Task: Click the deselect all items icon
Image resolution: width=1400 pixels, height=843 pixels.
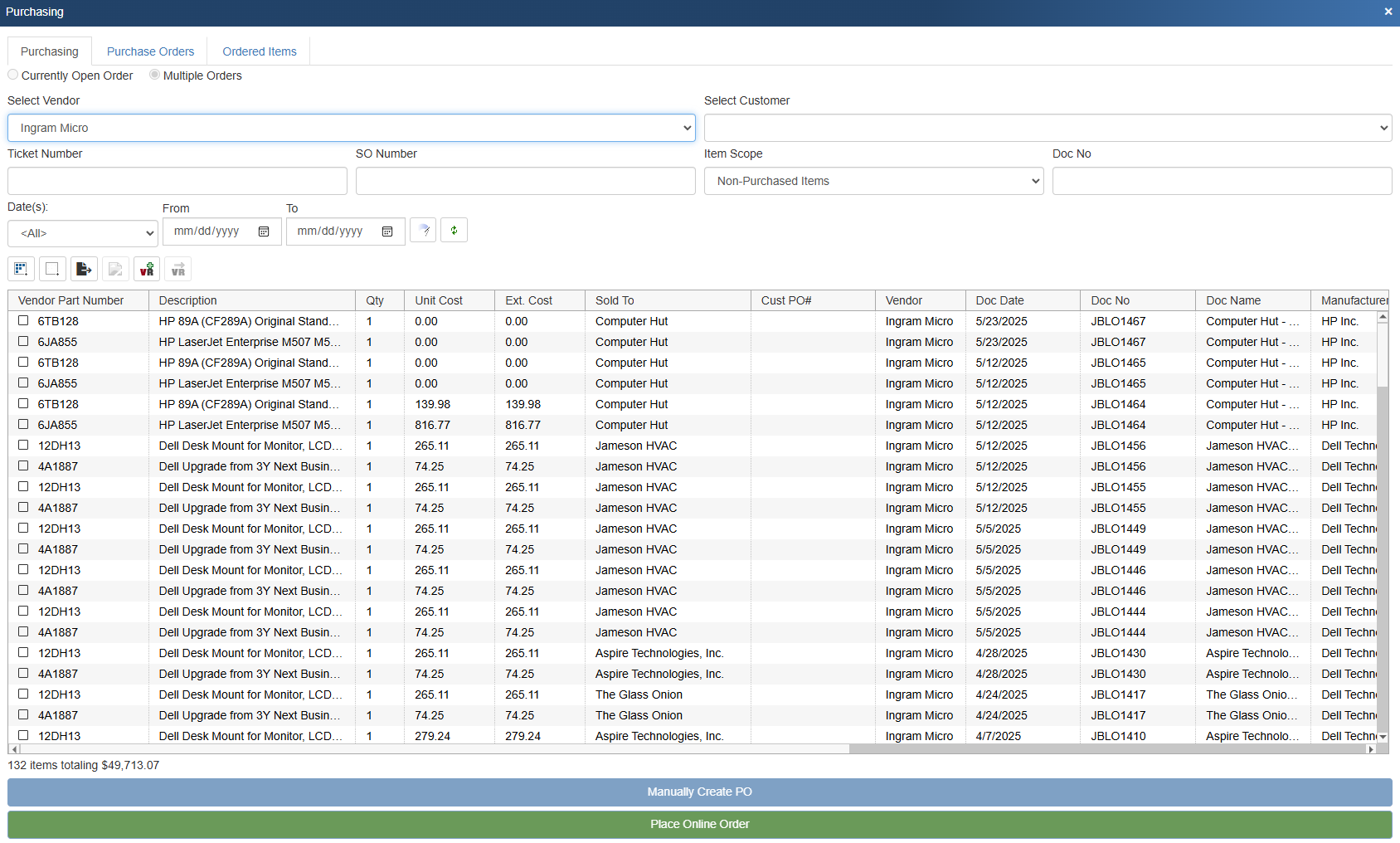Action: point(52,269)
